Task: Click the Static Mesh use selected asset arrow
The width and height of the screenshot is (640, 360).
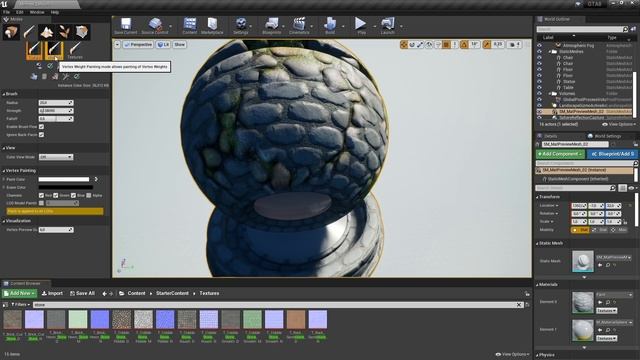Action: [x=600, y=265]
